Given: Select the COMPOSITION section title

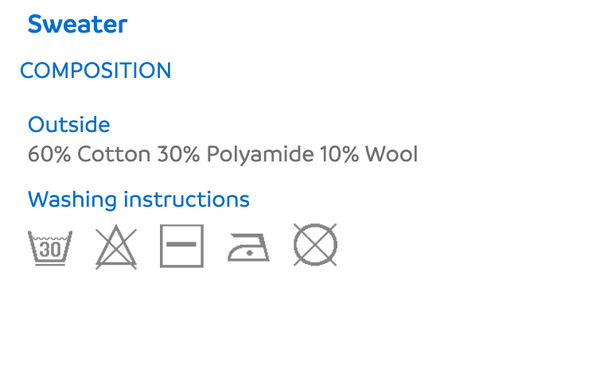Looking at the screenshot, I should [x=95, y=70].
